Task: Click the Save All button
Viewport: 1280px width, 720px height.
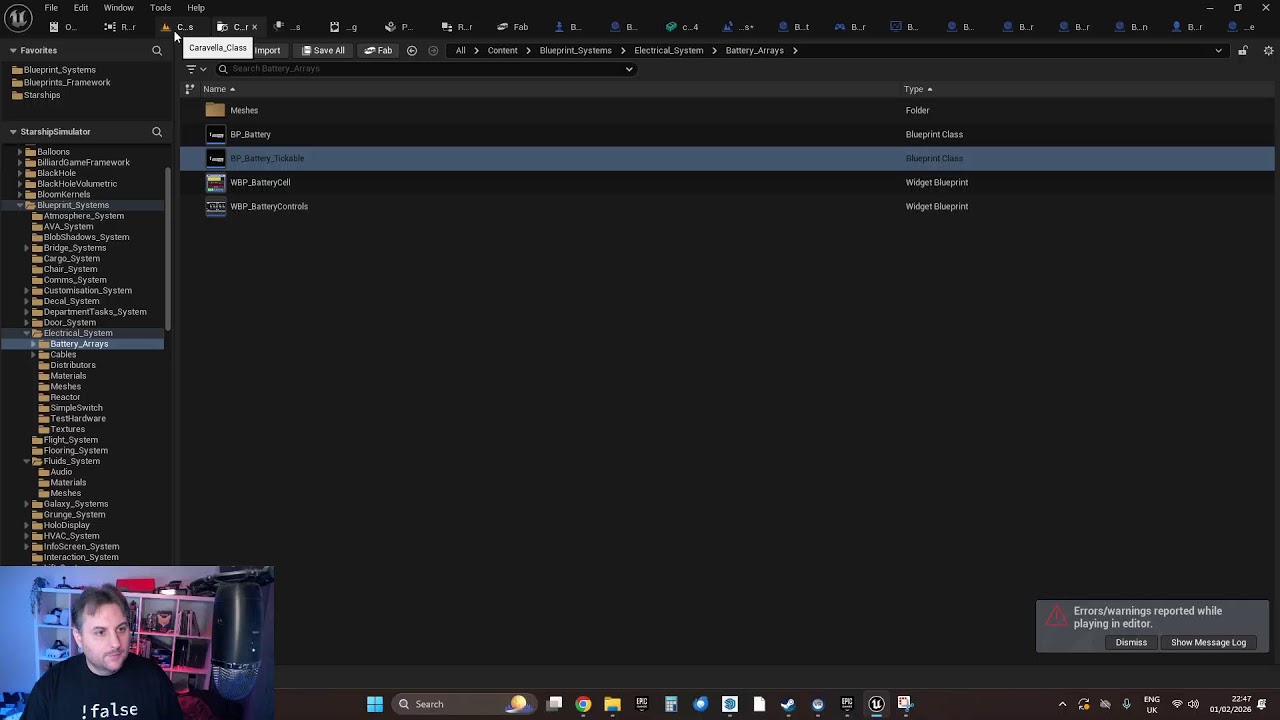Action: point(323,50)
